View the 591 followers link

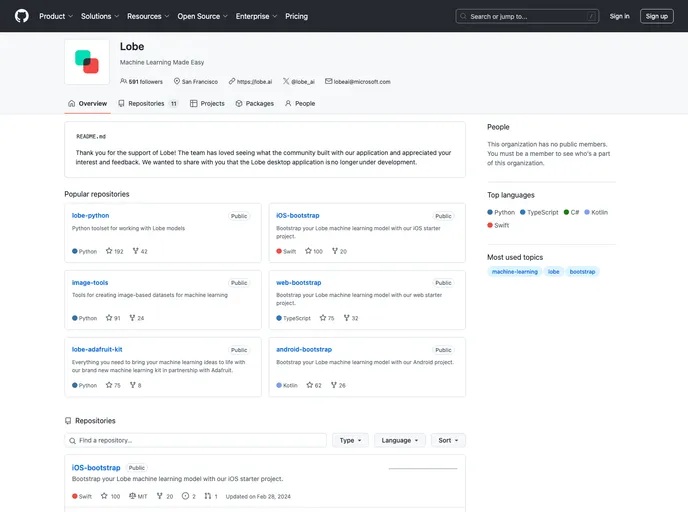click(x=141, y=82)
